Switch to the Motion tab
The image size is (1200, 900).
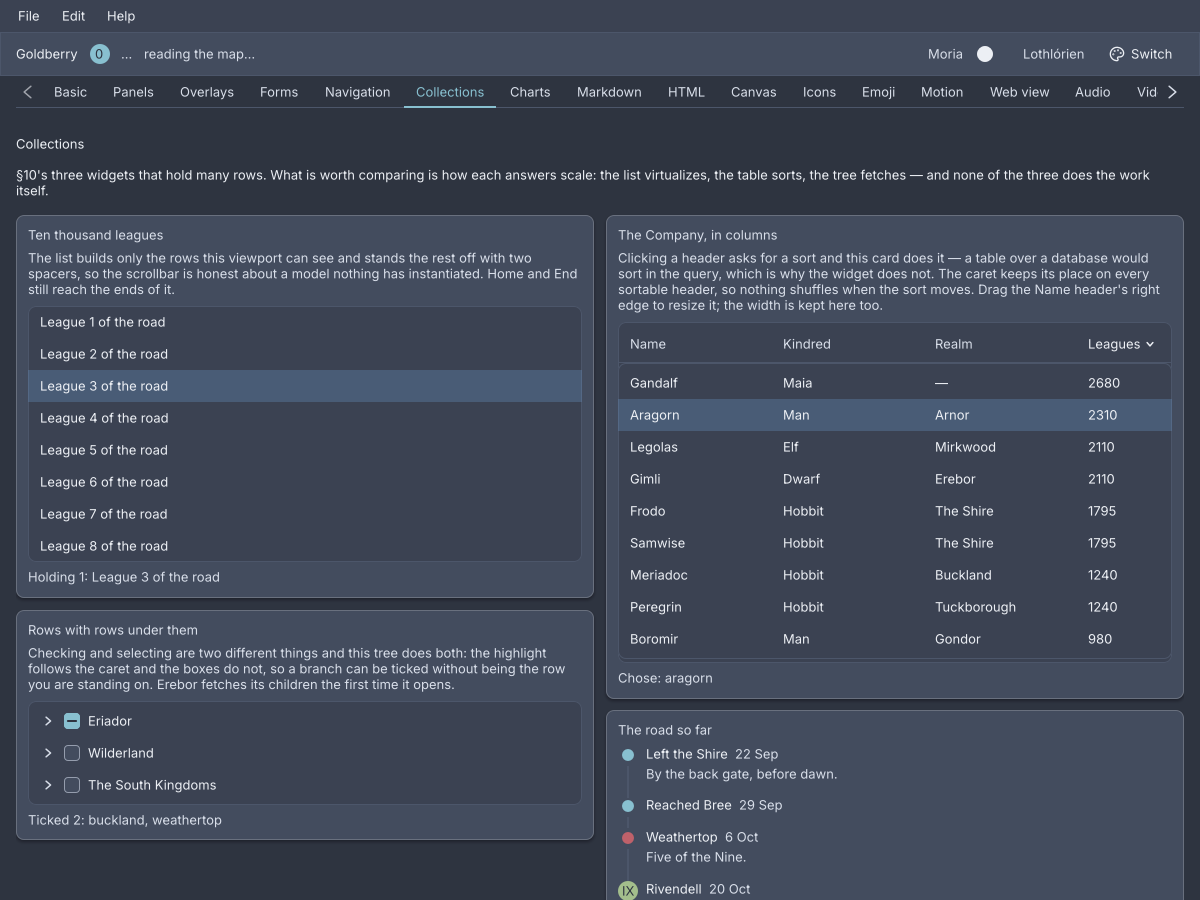click(x=942, y=92)
